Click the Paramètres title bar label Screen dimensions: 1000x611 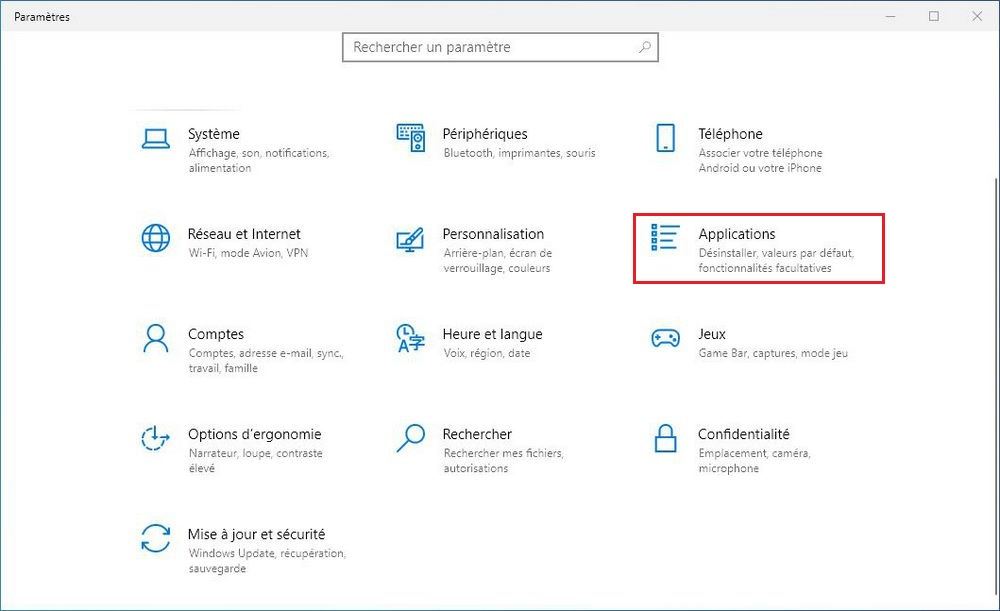[x=42, y=16]
